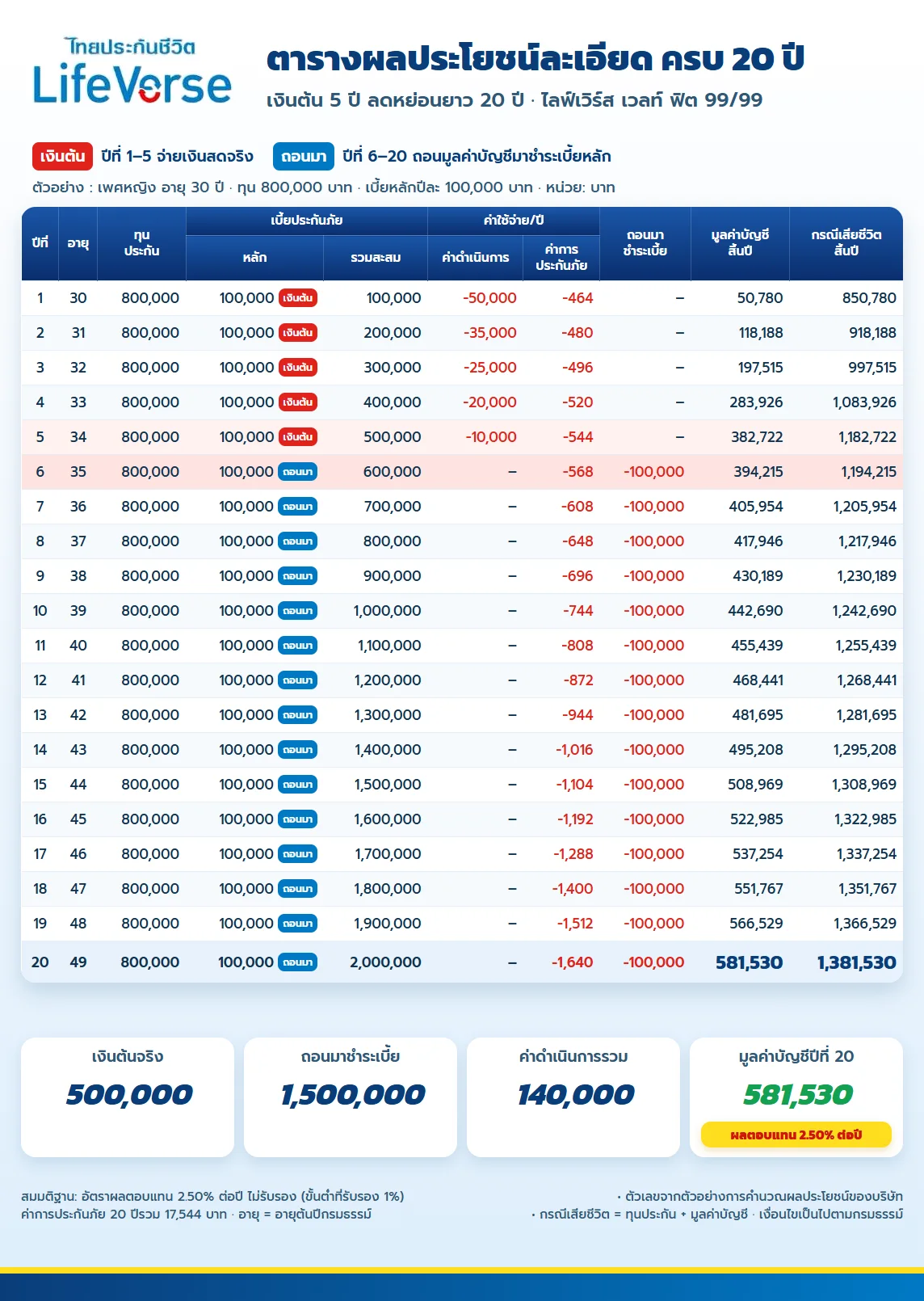Screen dimensions: 924x1301
Task: Select the ค่าดำเนินการรวม 140,000 card
Action: coord(573,1097)
